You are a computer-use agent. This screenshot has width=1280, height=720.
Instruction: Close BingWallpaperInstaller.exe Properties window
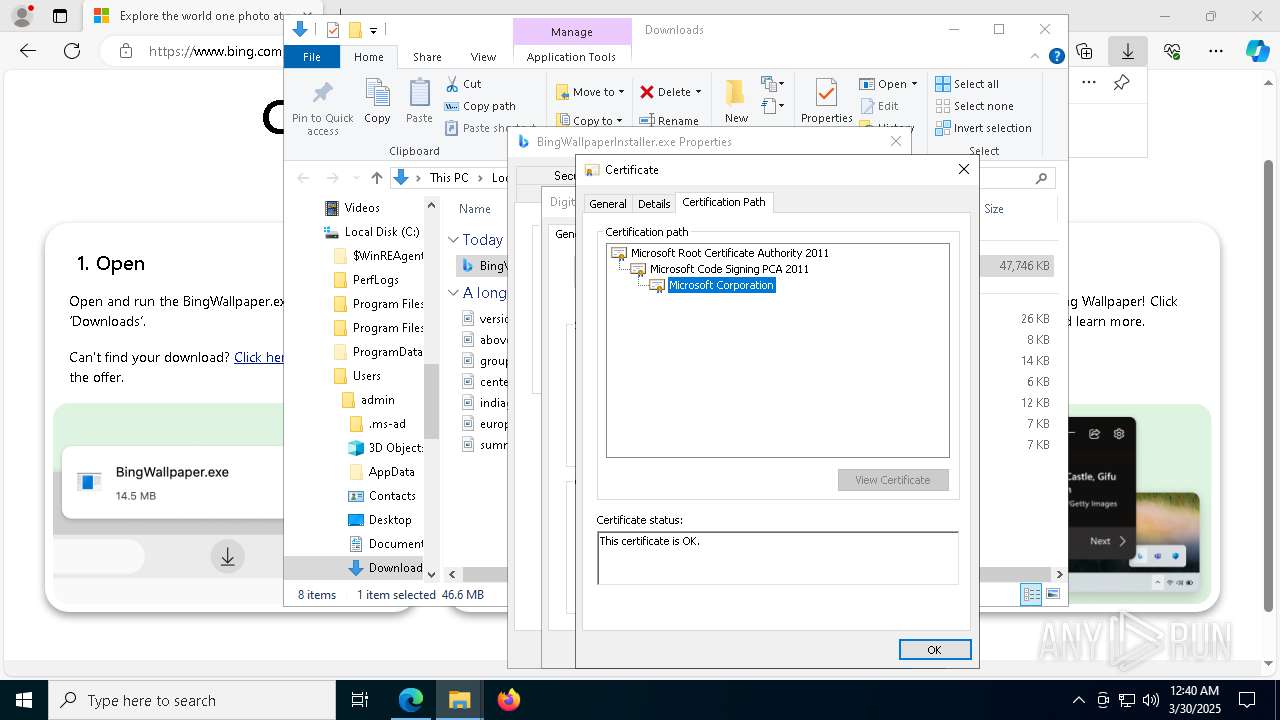pos(896,142)
